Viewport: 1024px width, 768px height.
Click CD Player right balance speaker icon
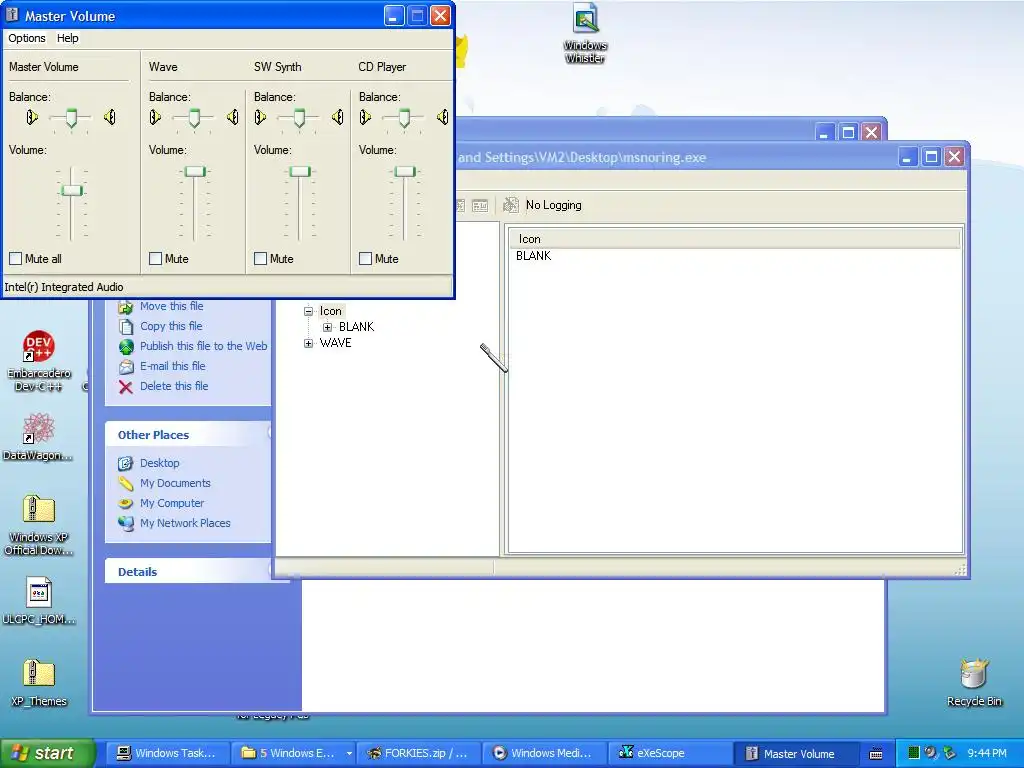pyautogui.click(x=443, y=118)
